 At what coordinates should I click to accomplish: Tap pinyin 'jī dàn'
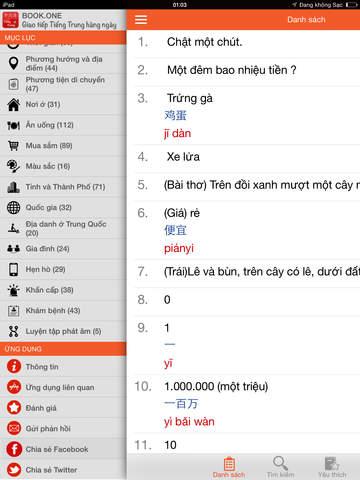(177, 133)
